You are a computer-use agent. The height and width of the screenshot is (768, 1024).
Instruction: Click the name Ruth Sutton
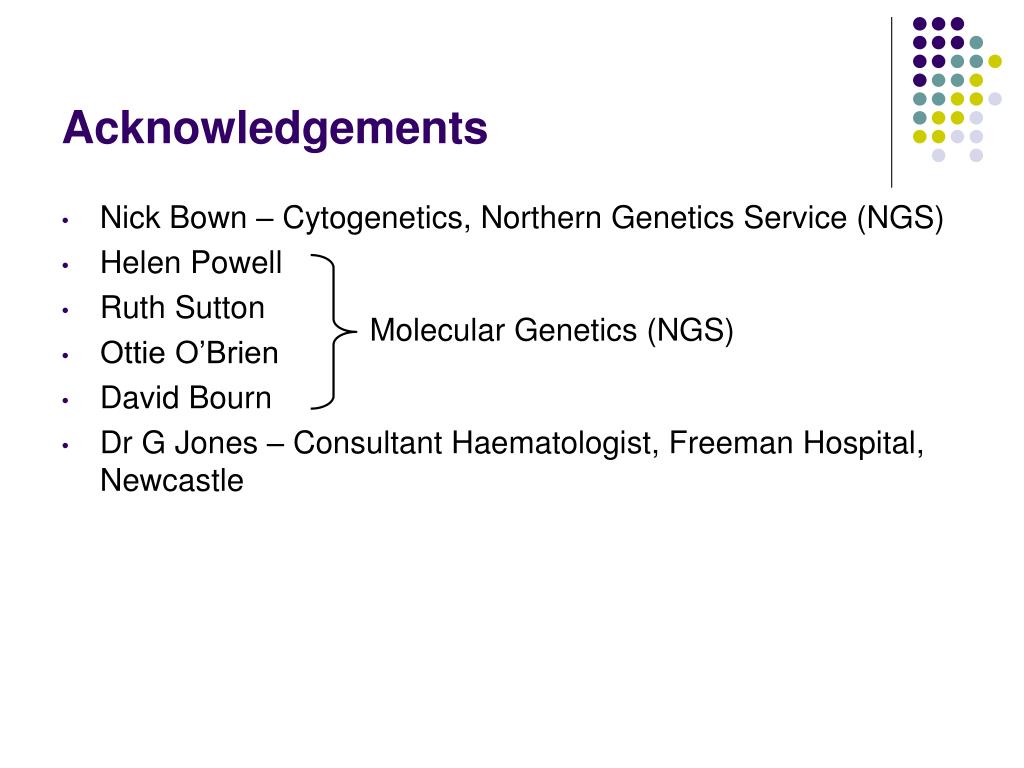tap(182, 308)
